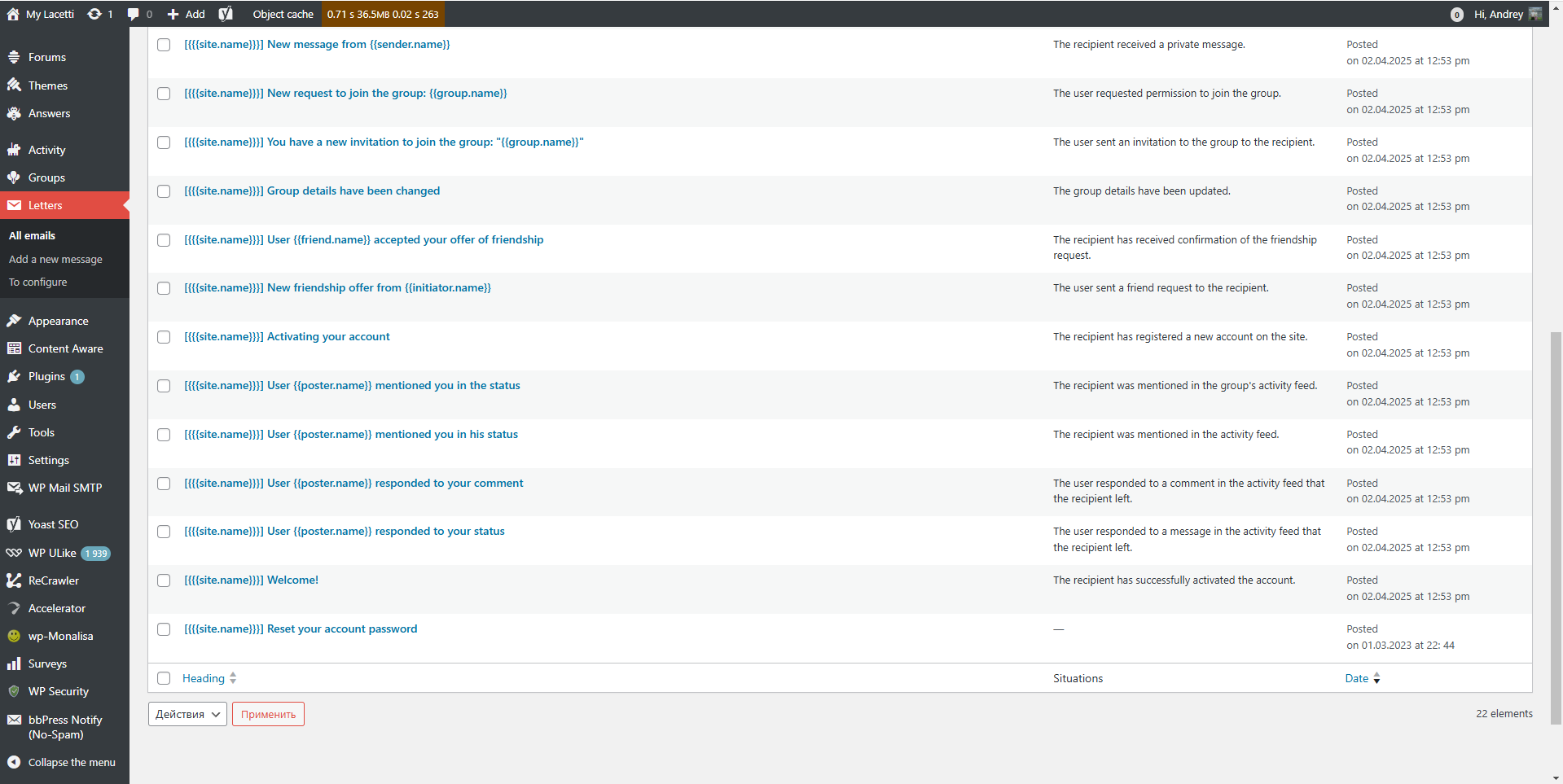Click the '22 elements' count text
1563x784 pixels.
[1504, 714]
